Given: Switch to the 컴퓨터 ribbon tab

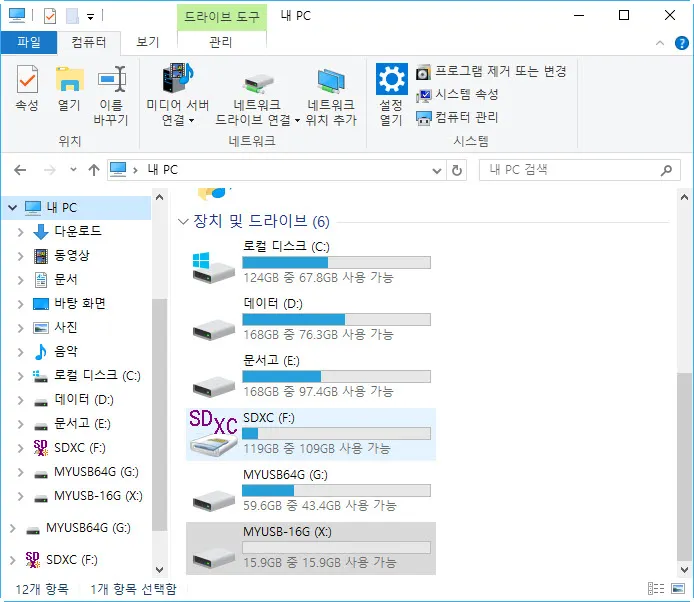Looking at the screenshot, I should [89, 43].
